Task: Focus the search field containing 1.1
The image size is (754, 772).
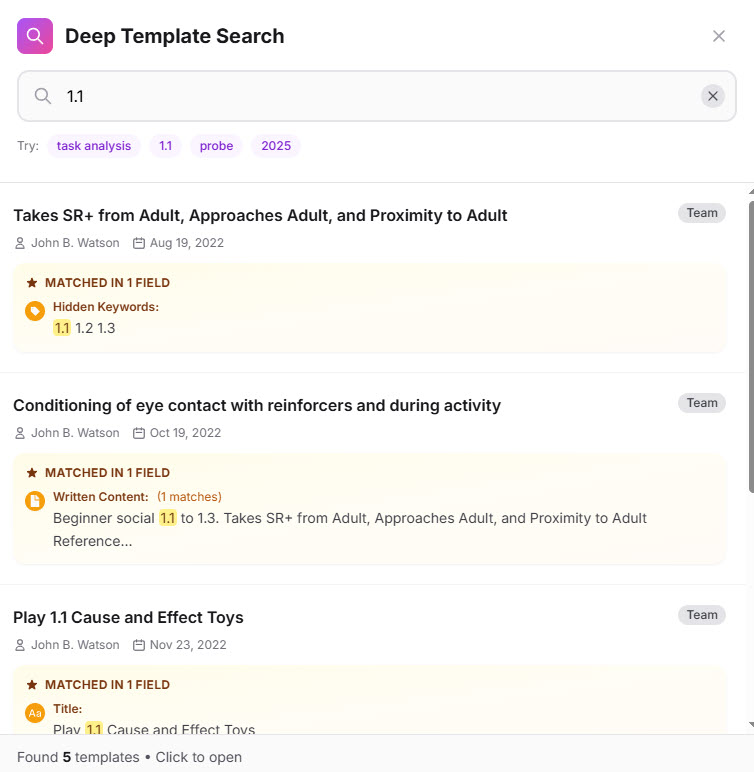Action: point(377,96)
